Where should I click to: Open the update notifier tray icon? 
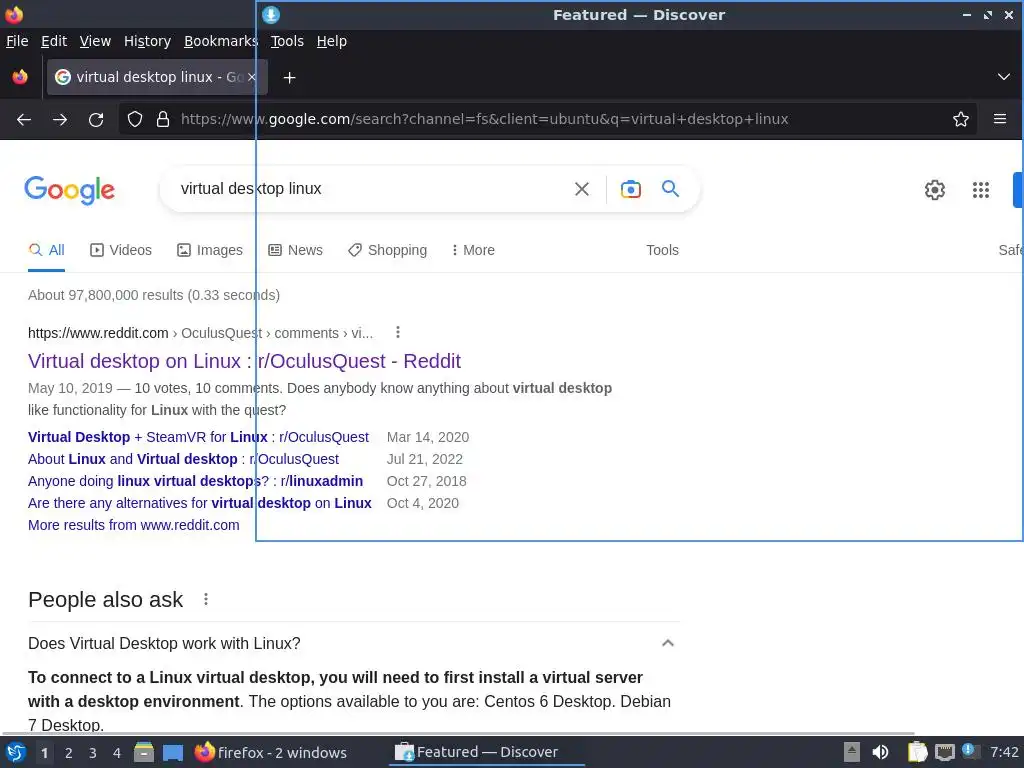pyautogui.click(x=970, y=752)
